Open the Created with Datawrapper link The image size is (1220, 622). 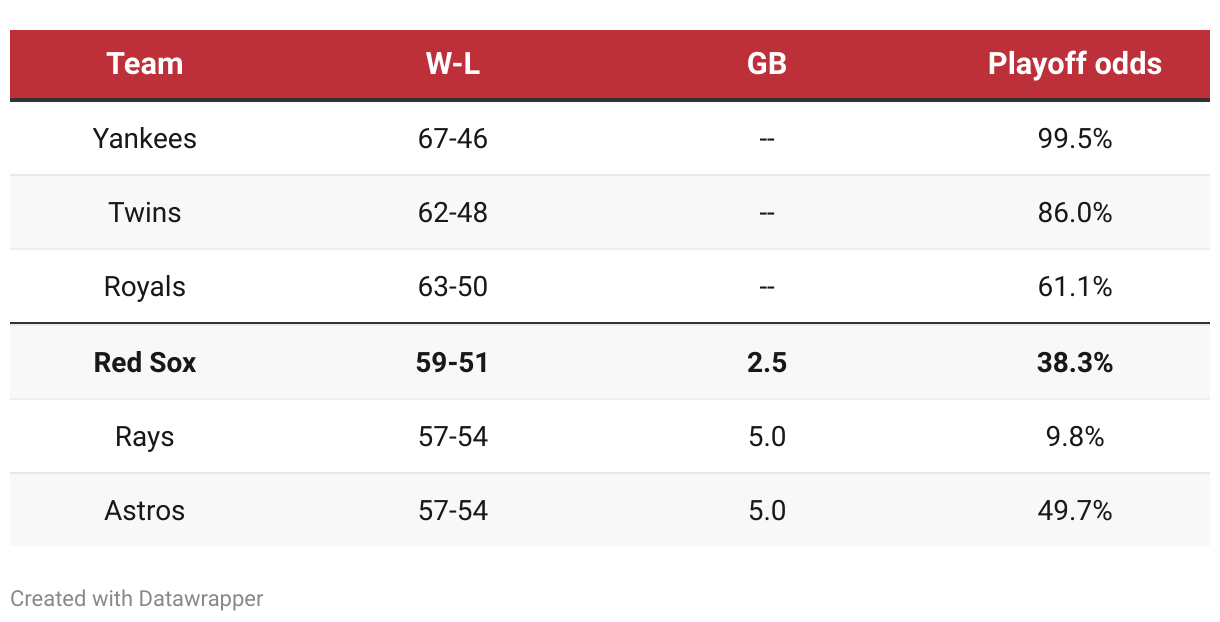[x=137, y=599]
